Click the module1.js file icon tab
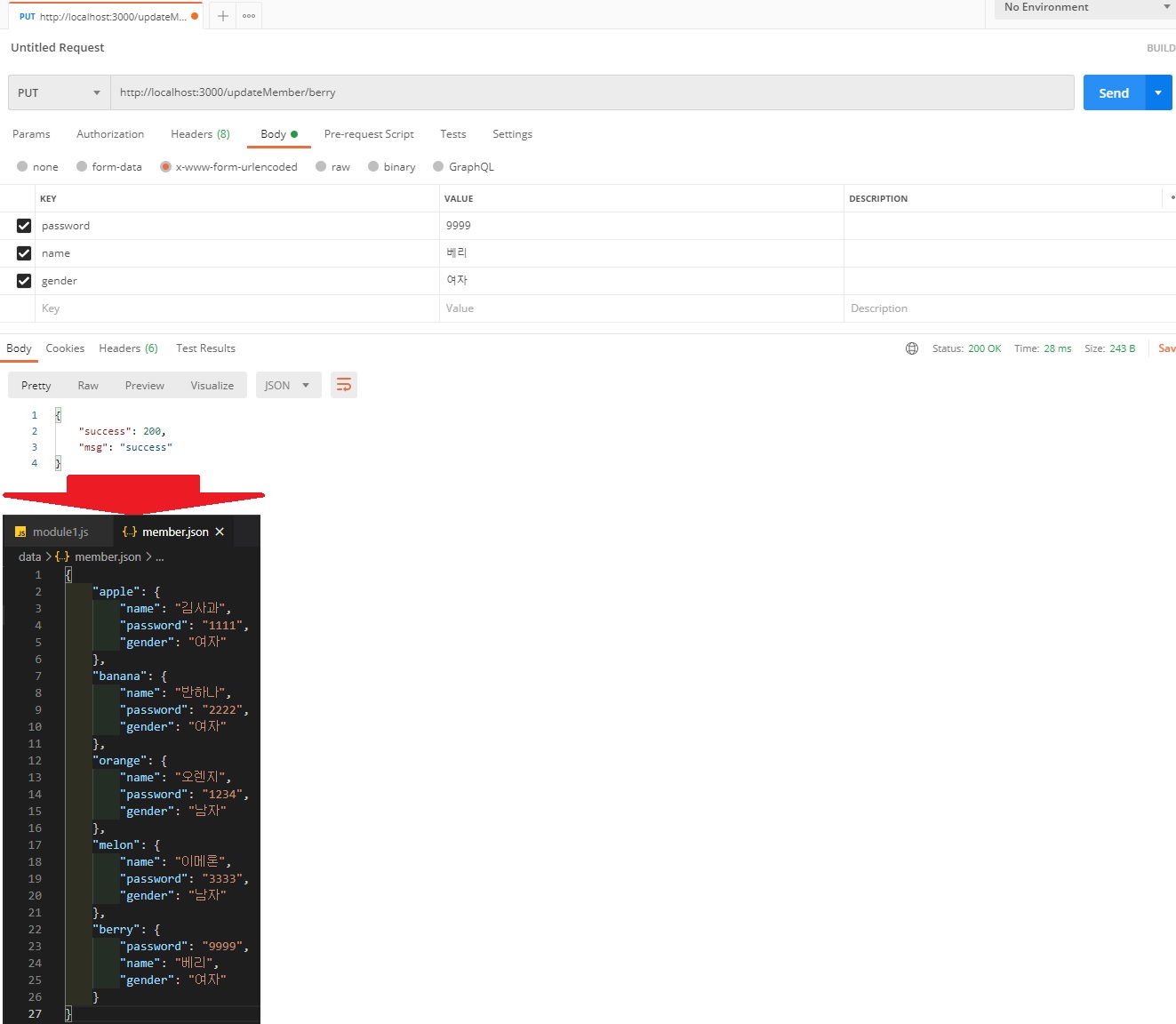The image size is (1176, 1024). pyautogui.click(x=20, y=532)
